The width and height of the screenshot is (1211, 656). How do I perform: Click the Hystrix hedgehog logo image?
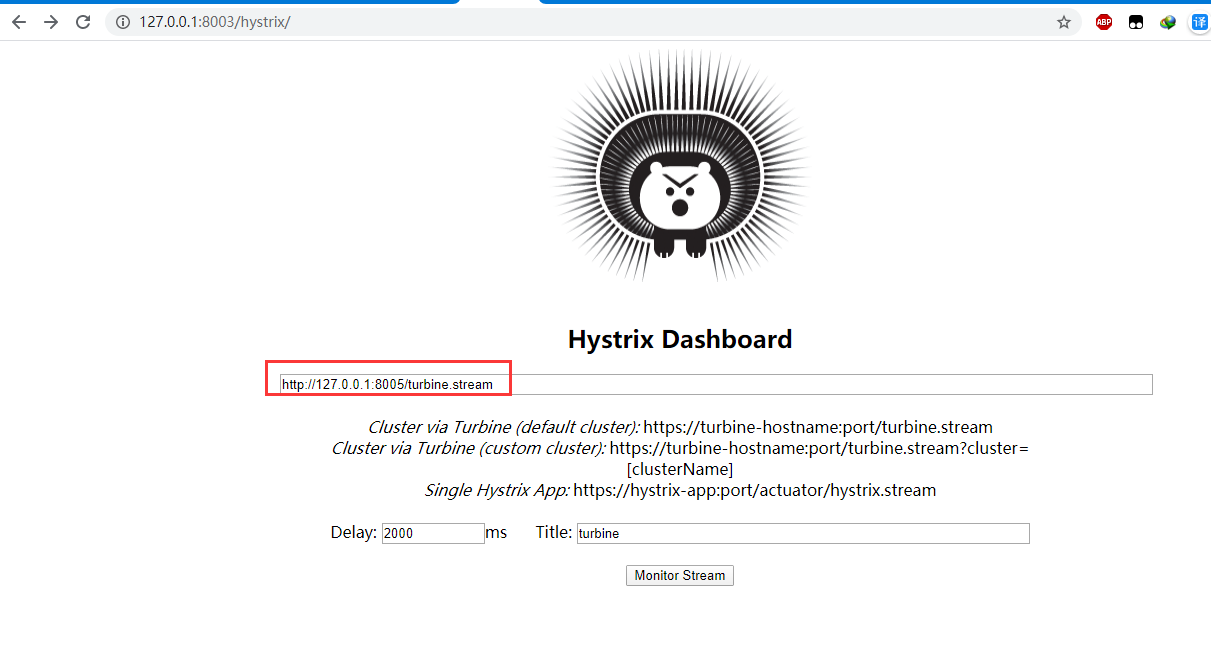(x=680, y=166)
